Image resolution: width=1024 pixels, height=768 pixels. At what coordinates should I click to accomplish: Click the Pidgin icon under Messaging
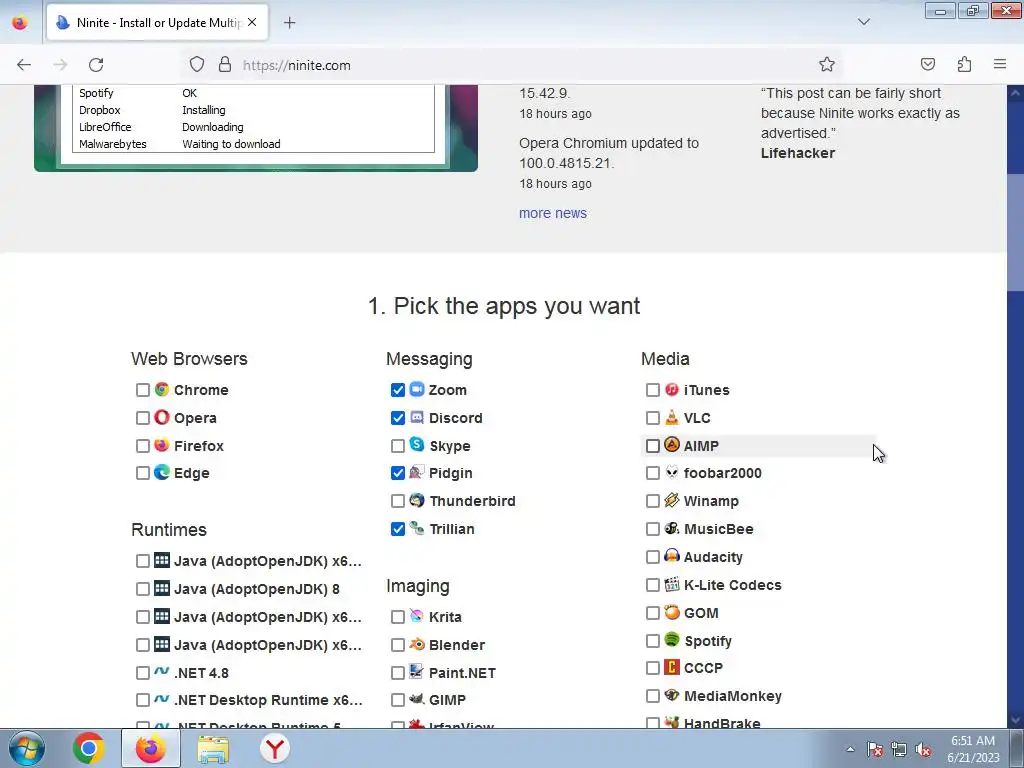click(417, 473)
